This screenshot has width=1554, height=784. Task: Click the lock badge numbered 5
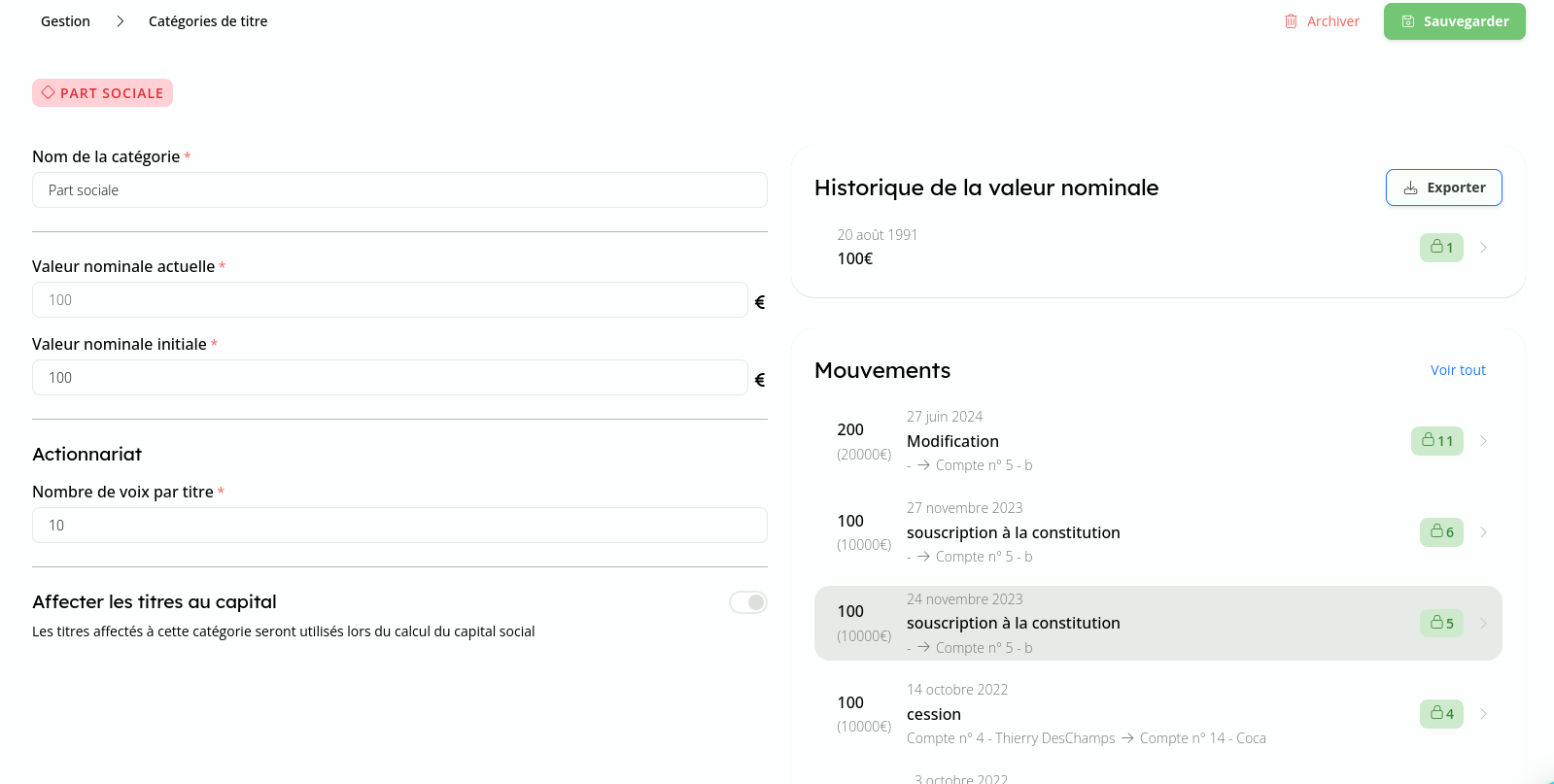1441,624
